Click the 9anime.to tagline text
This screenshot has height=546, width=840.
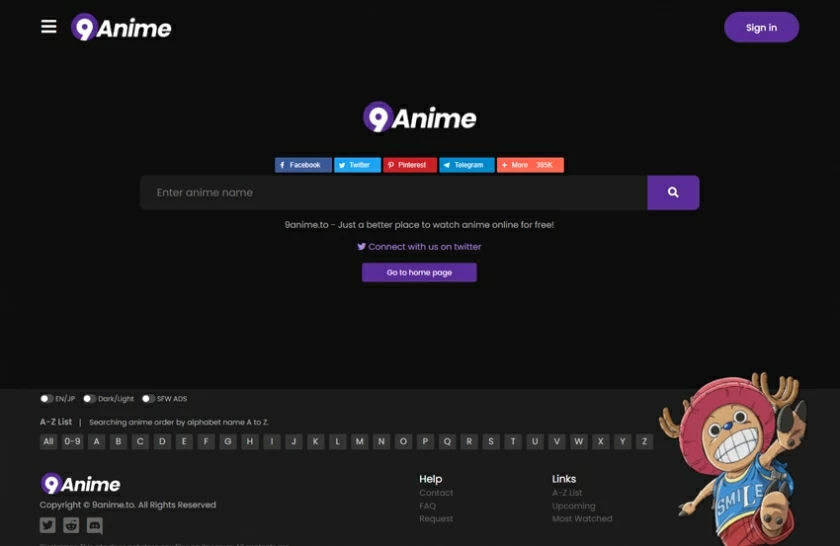point(419,225)
